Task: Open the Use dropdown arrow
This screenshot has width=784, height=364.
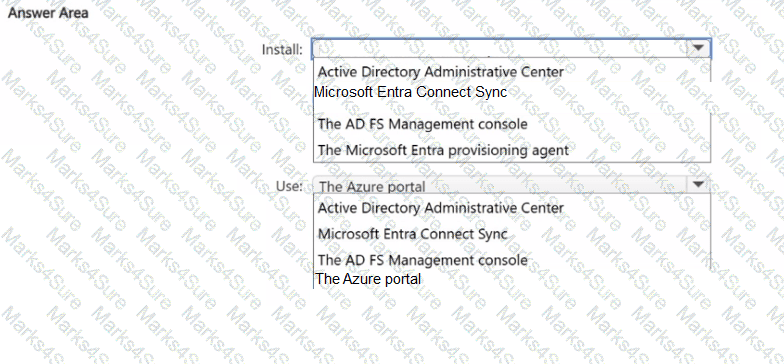Action: click(x=698, y=185)
